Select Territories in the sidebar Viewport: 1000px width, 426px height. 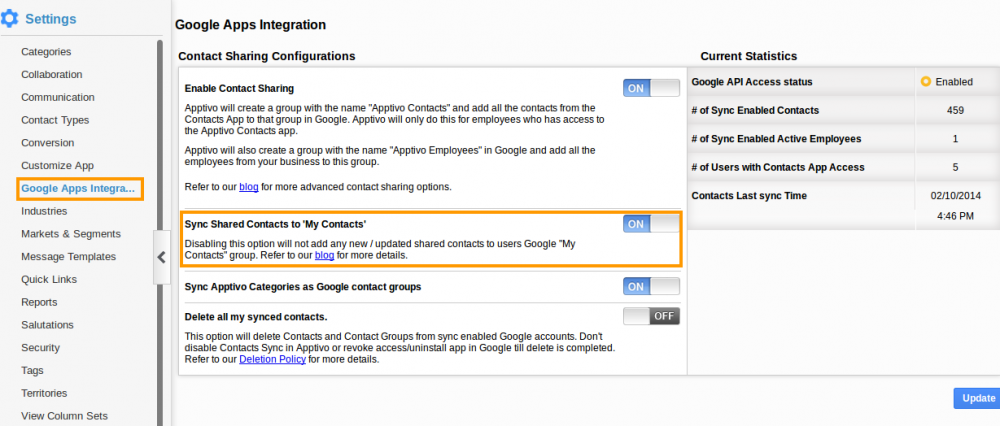(x=44, y=393)
